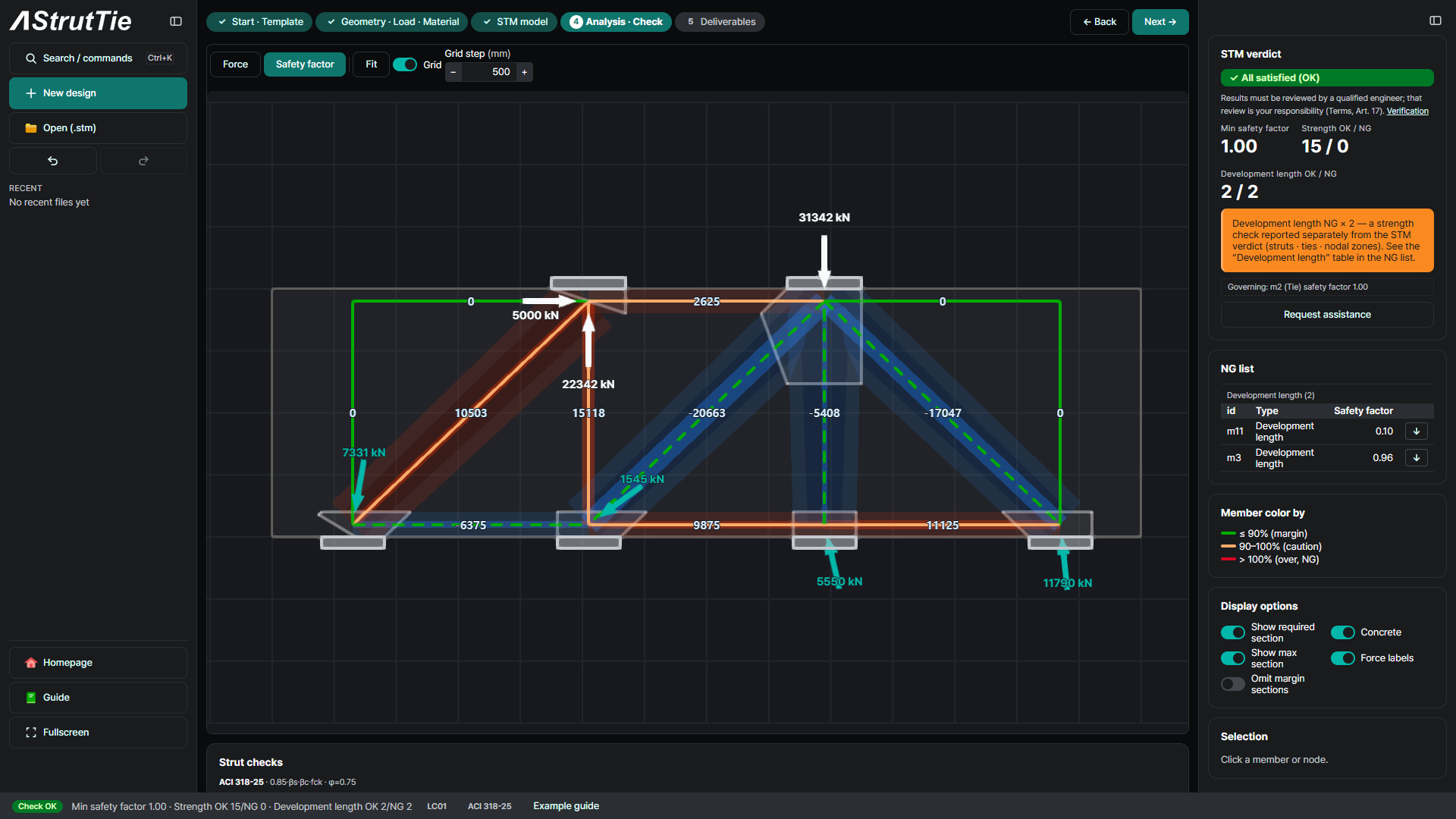Go Back to previous step
Screen dimensions: 1456x819
click(x=1100, y=22)
